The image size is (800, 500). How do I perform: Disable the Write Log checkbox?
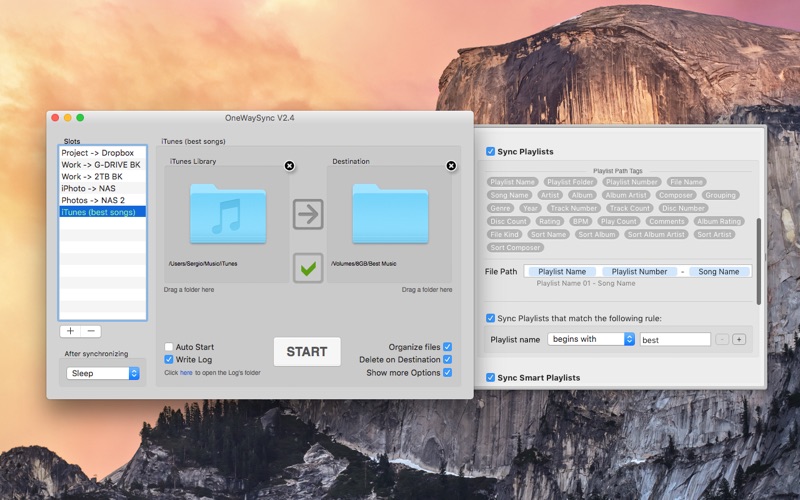tap(169, 359)
